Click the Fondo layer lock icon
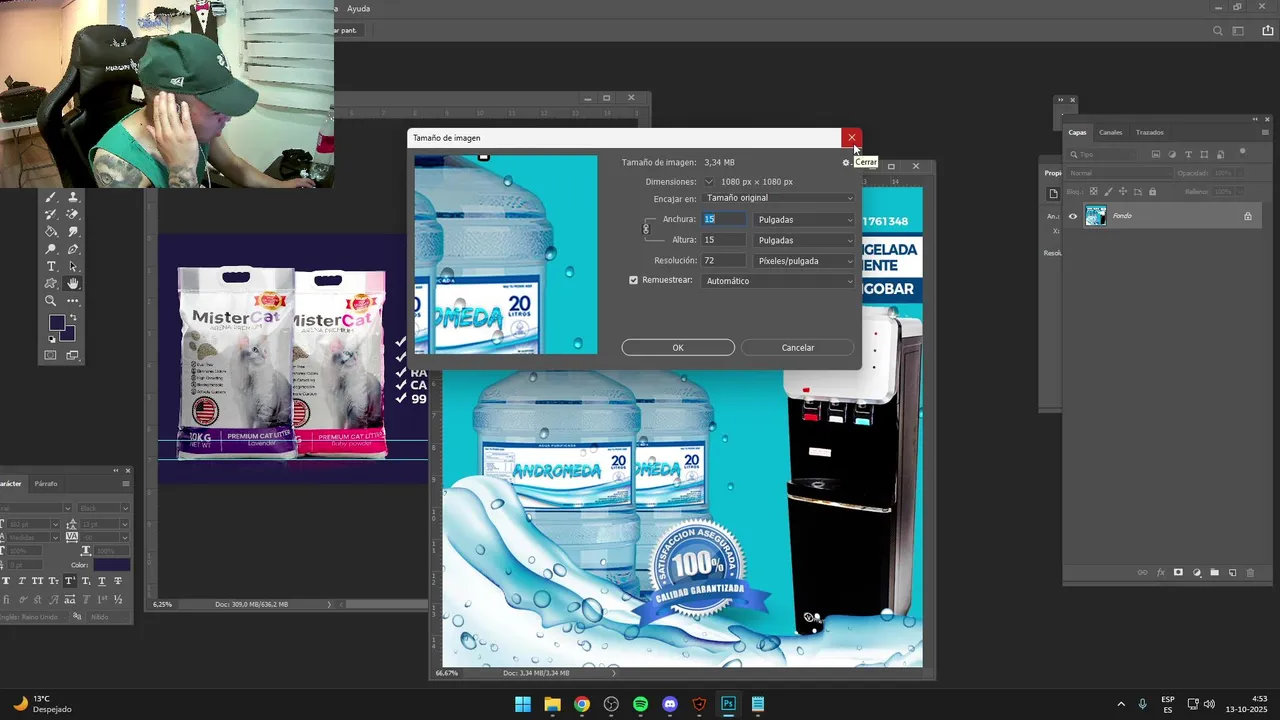The width and height of the screenshot is (1280, 720). pyautogui.click(x=1248, y=216)
